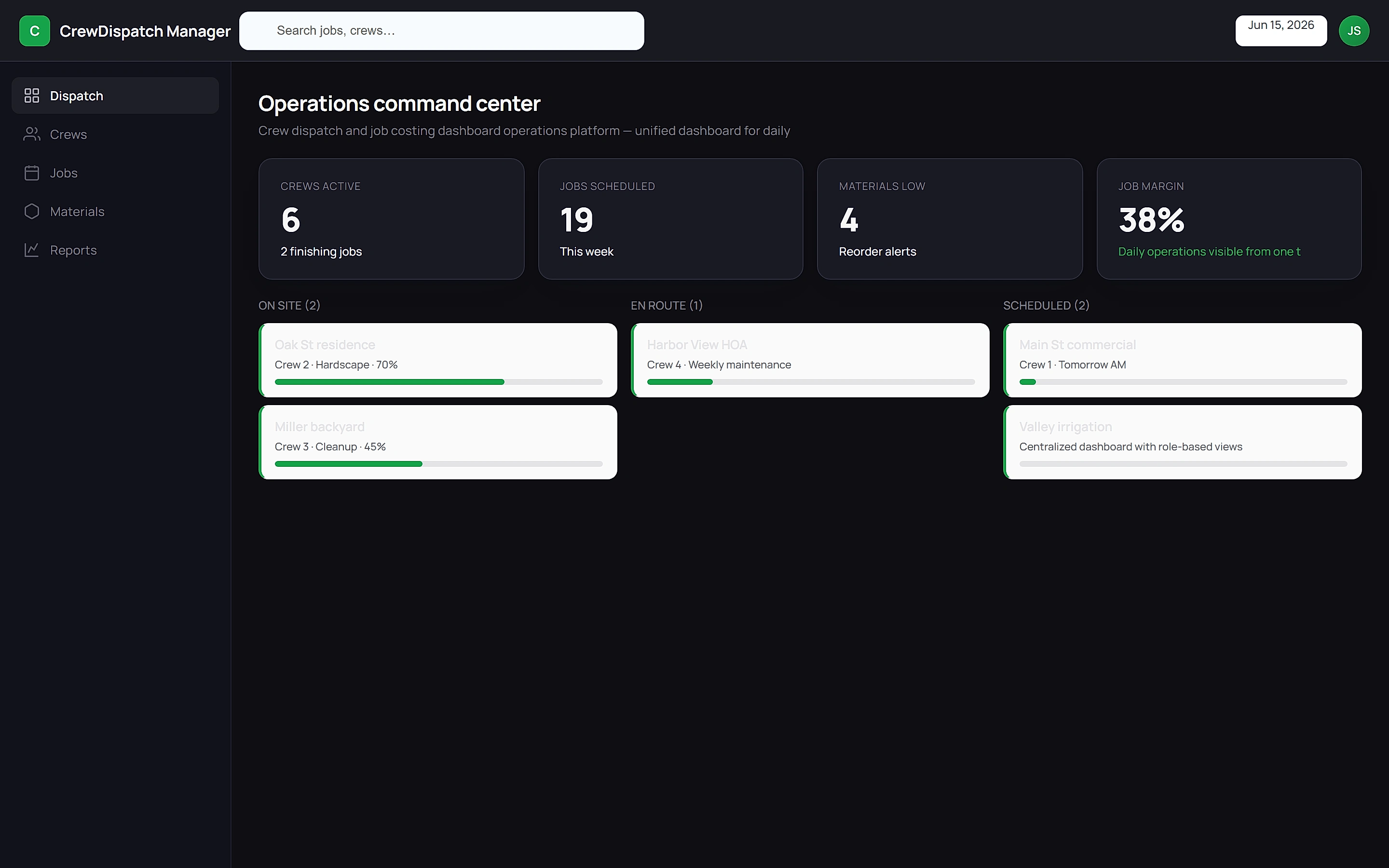The image size is (1389, 868).
Task: Click the Oak St residence progress bar
Action: pyautogui.click(x=438, y=382)
